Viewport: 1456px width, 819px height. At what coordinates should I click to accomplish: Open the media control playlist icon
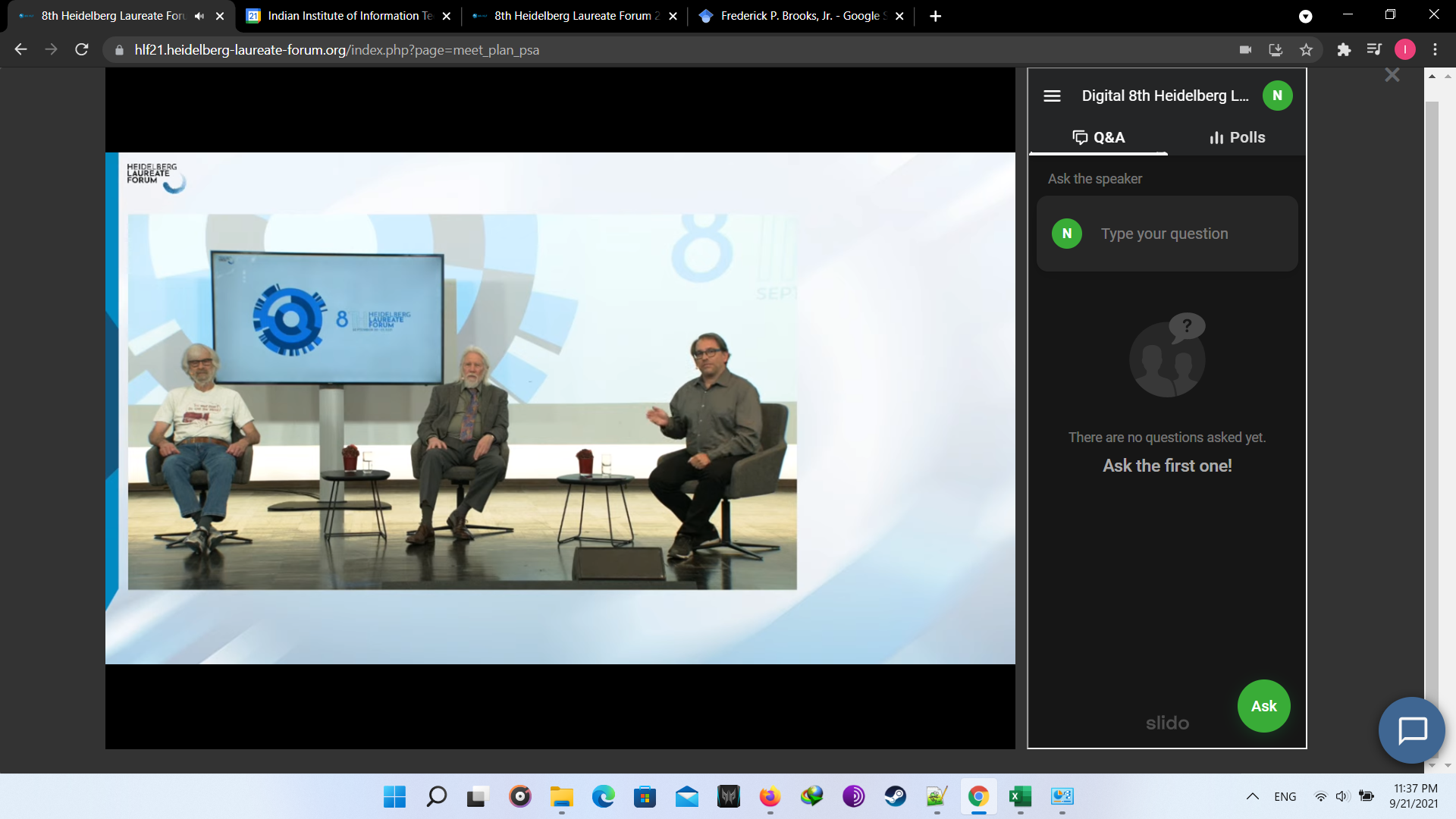point(1373,50)
